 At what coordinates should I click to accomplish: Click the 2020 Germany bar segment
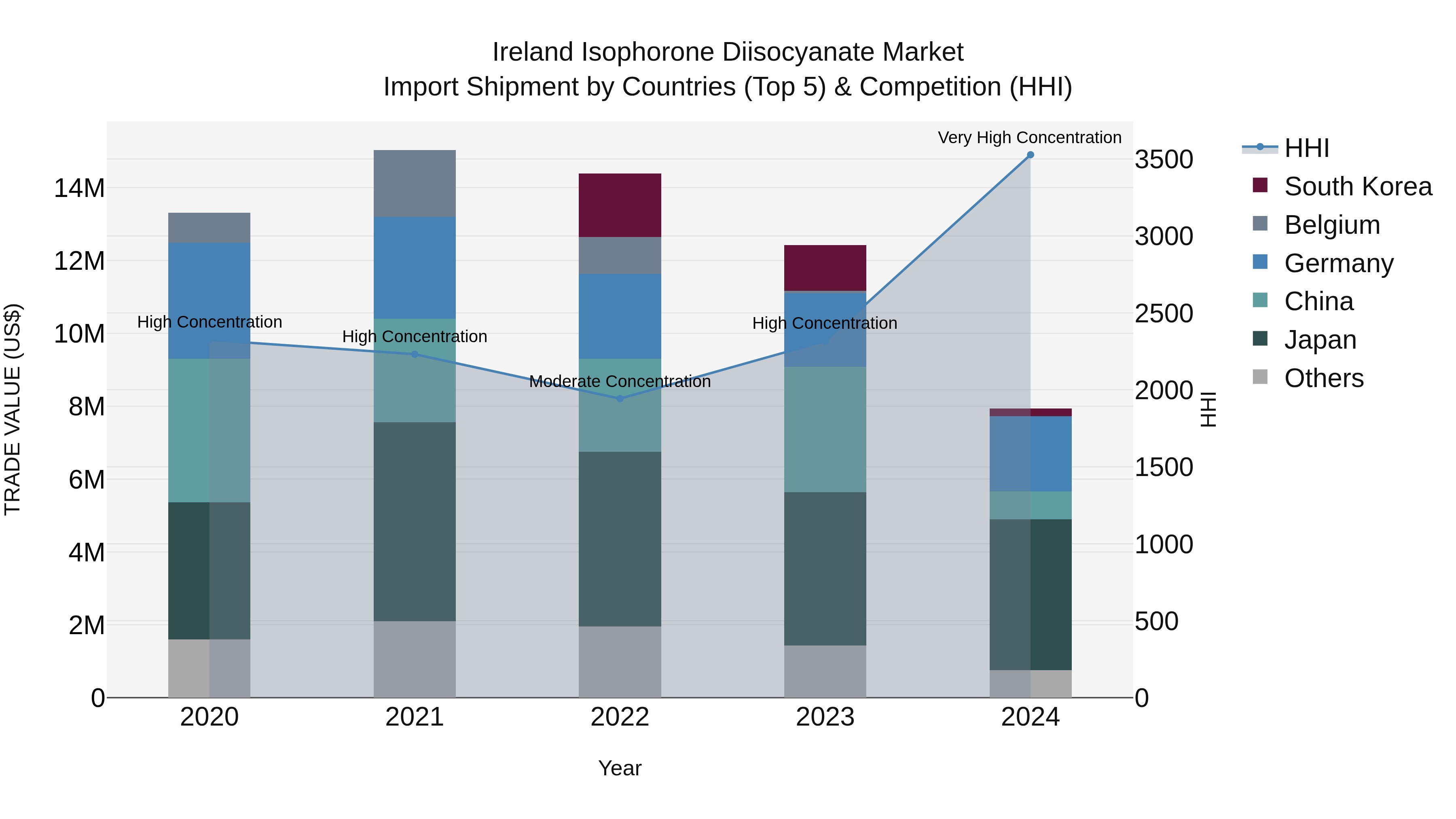[210, 301]
